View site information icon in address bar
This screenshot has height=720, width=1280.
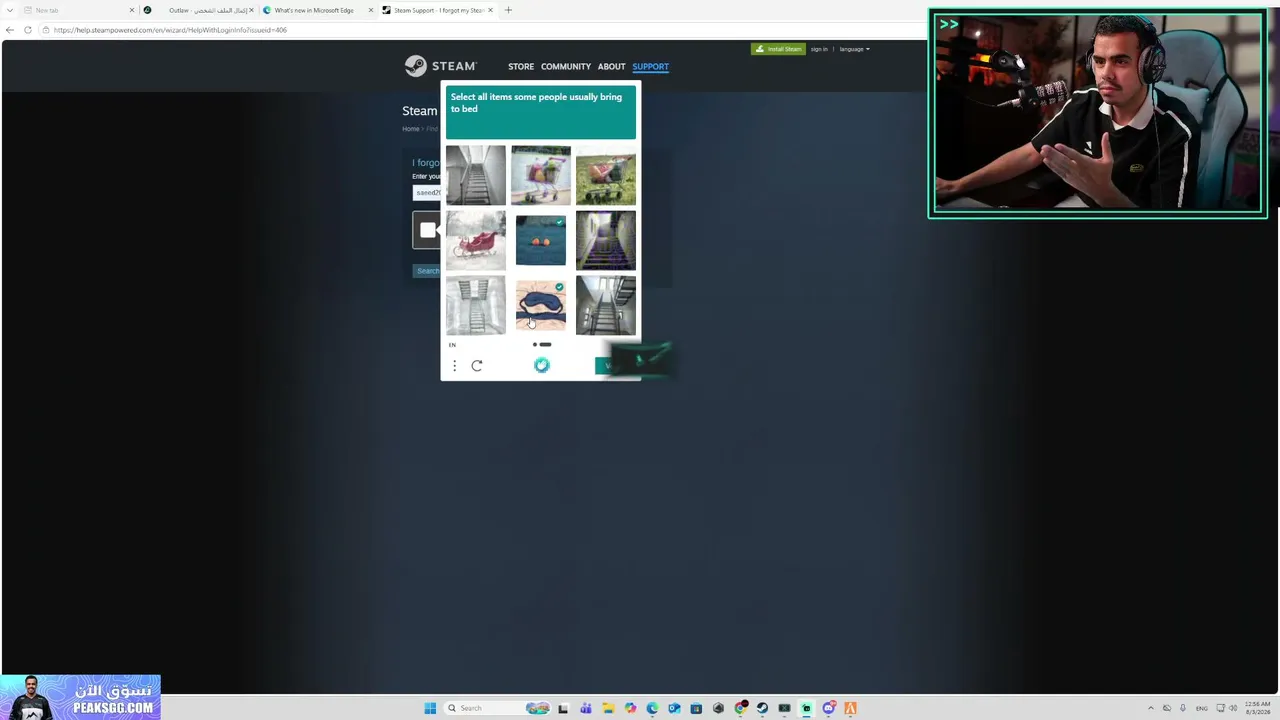point(45,30)
